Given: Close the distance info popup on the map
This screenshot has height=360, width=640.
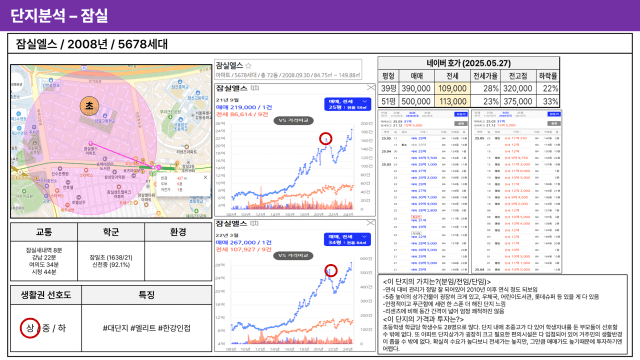Looking at the screenshot, I should (205, 178).
